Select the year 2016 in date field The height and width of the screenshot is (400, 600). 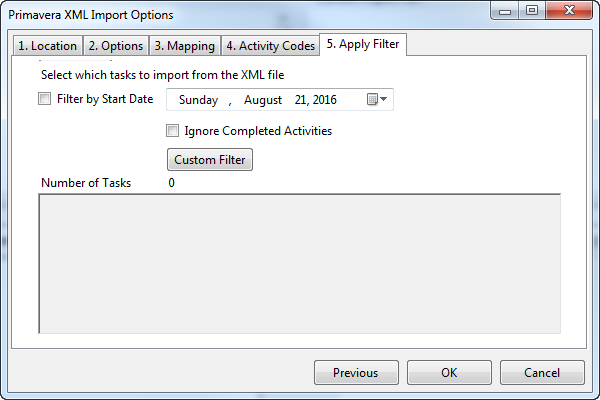point(324,100)
